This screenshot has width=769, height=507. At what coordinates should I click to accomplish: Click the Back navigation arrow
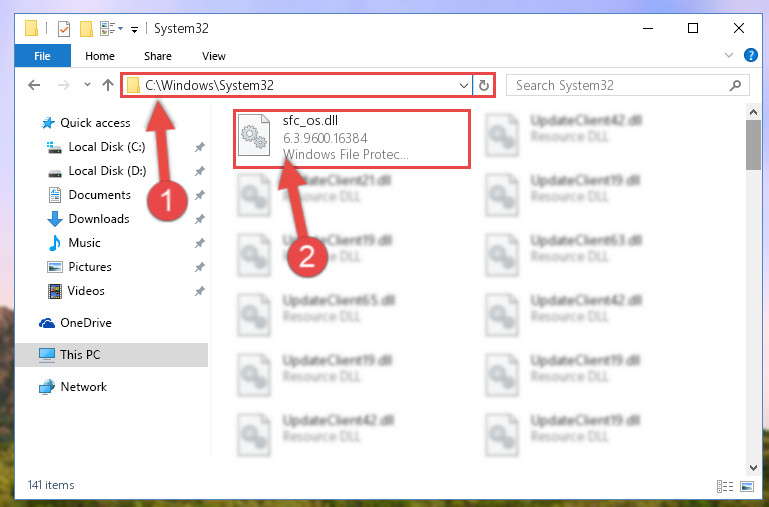34,85
